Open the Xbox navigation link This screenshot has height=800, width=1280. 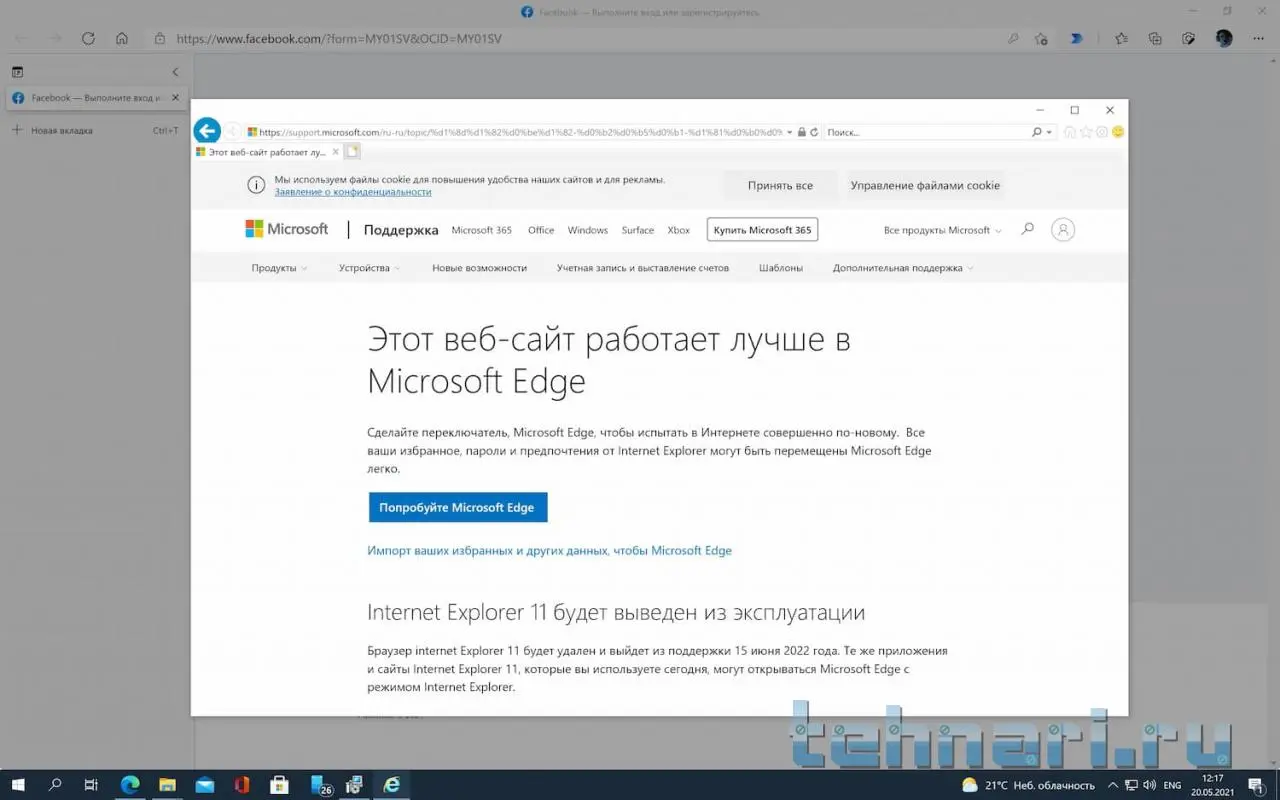point(679,230)
